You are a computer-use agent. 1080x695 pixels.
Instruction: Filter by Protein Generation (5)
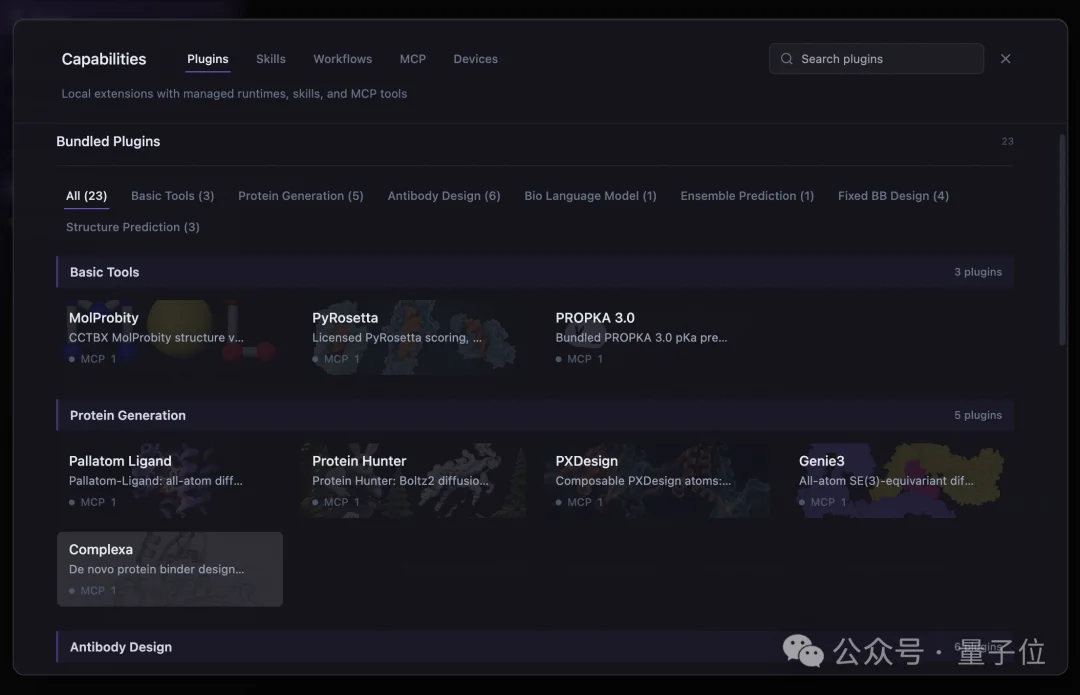point(300,196)
